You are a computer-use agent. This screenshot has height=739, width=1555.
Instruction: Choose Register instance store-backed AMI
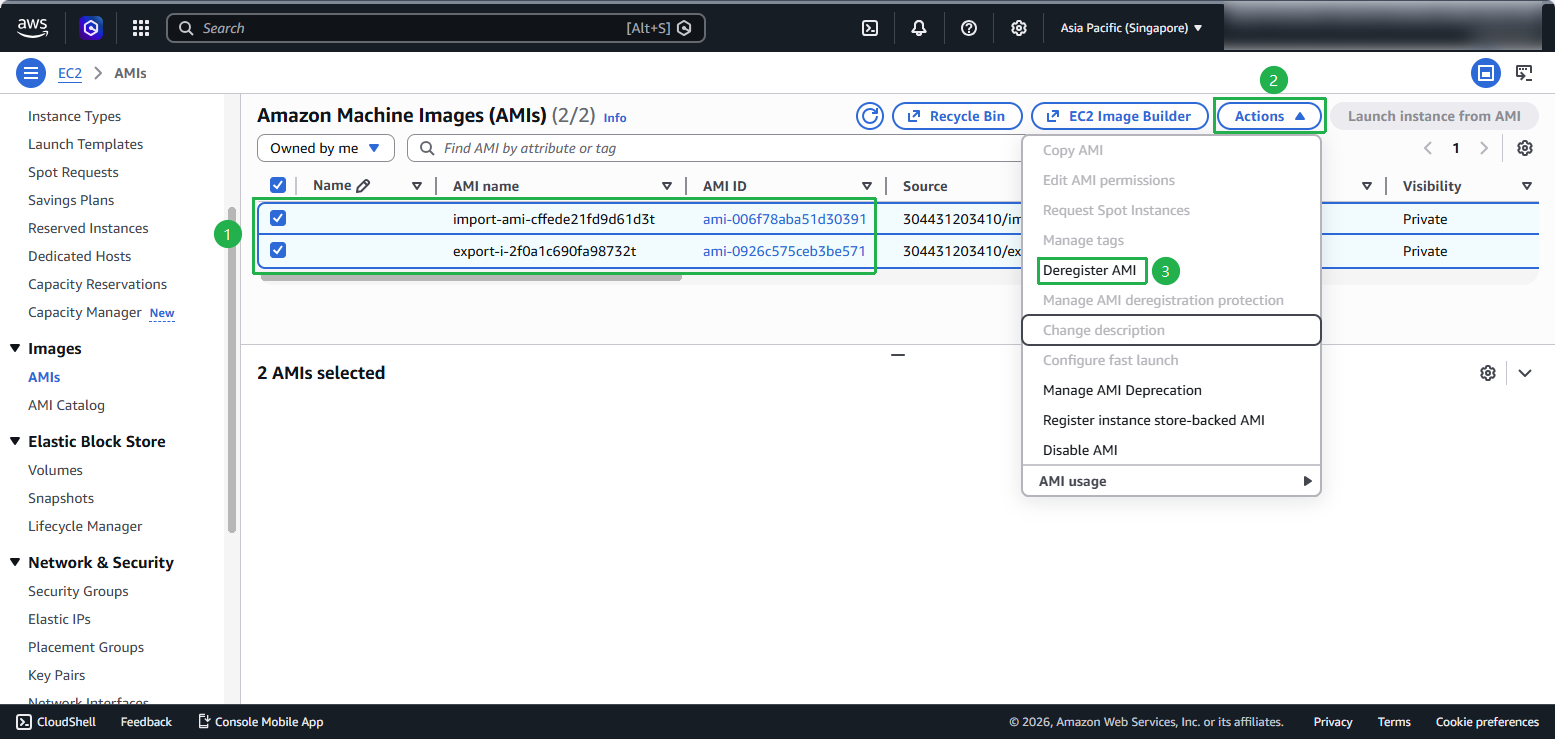click(x=1154, y=420)
